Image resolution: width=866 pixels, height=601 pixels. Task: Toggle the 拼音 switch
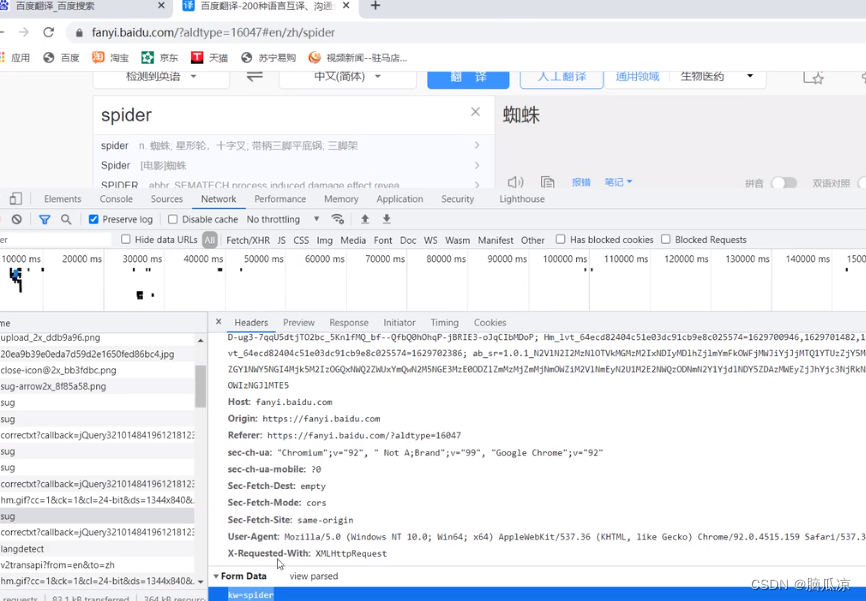(x=784, y=183)
